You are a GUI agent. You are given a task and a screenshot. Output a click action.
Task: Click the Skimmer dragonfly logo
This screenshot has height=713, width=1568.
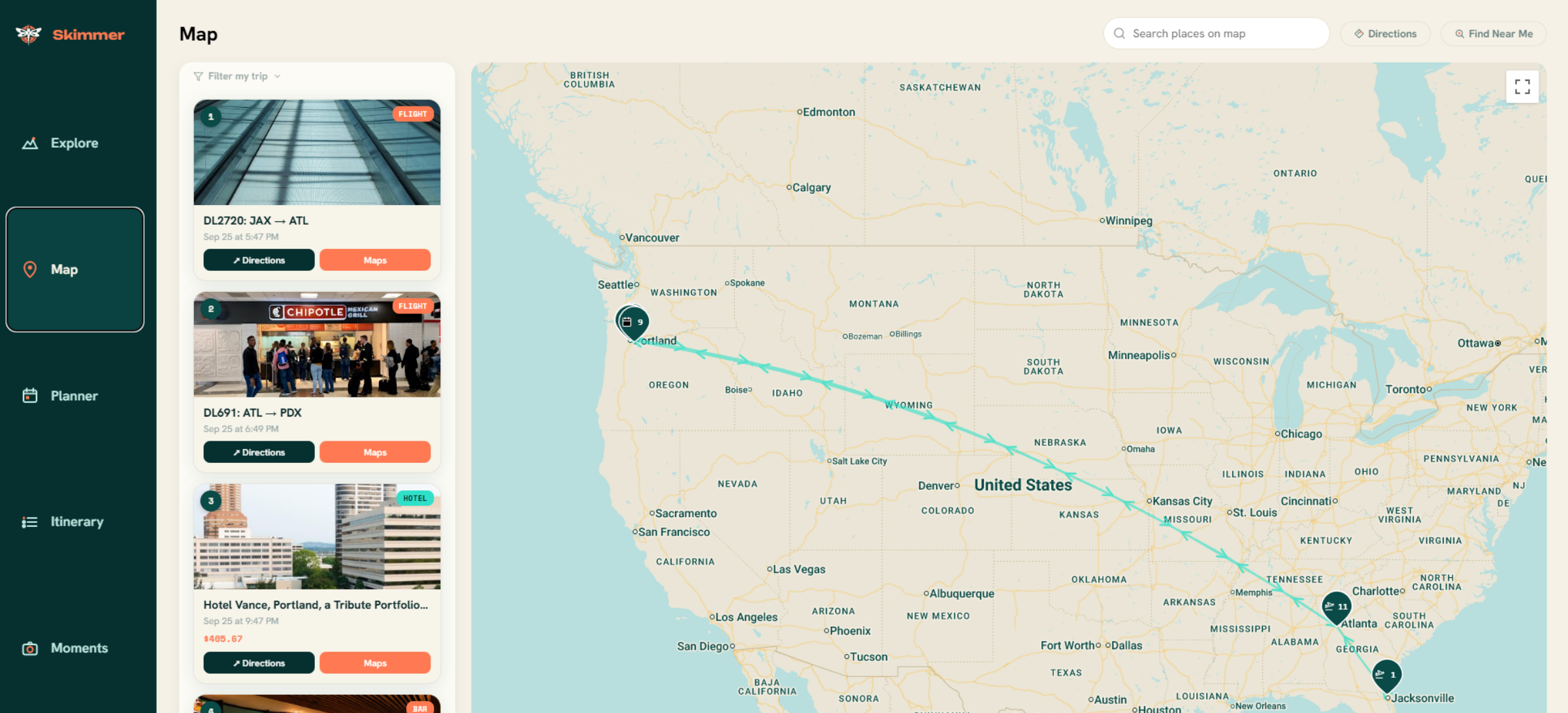coord(29,34)
